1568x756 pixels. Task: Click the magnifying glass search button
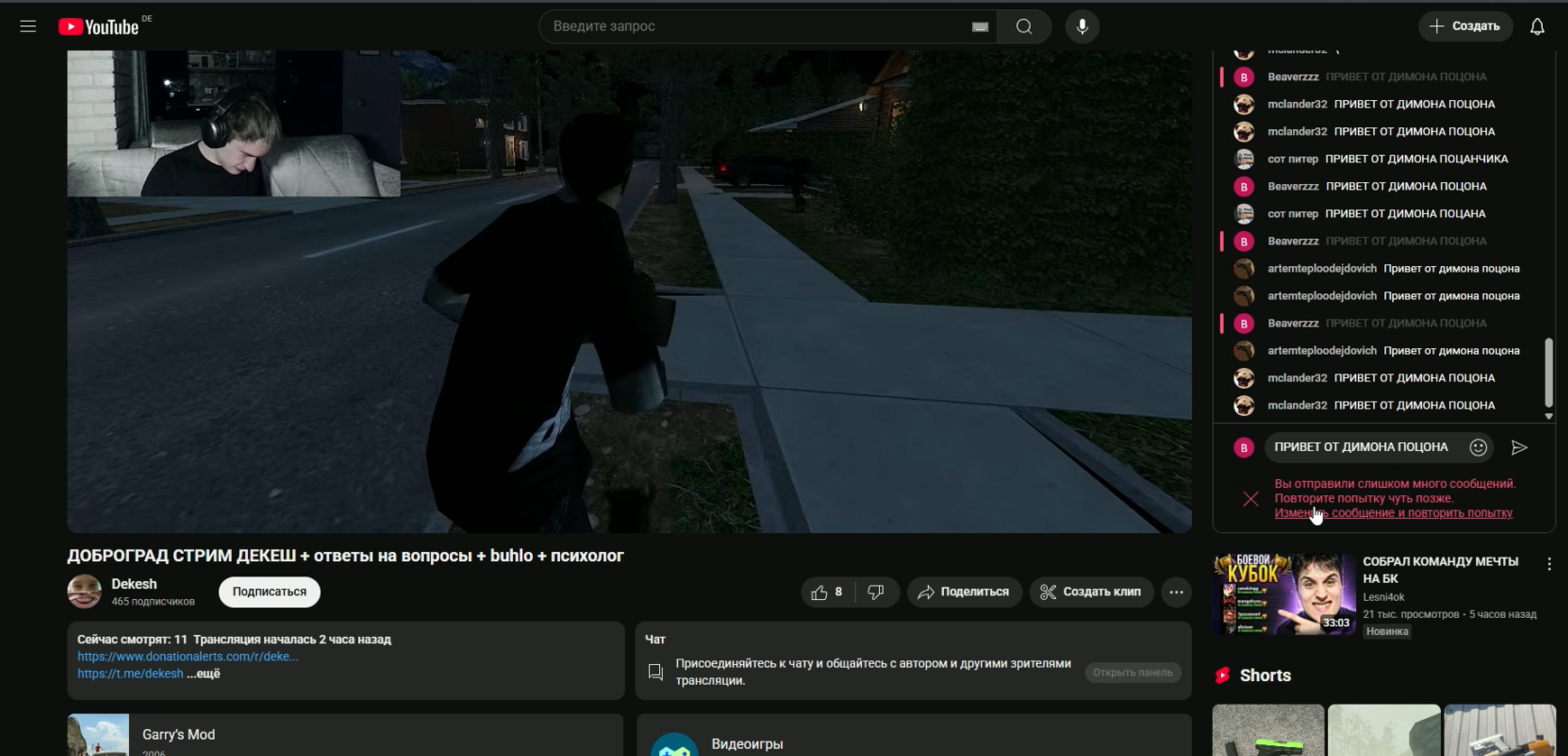click(x=1023, y=27)
